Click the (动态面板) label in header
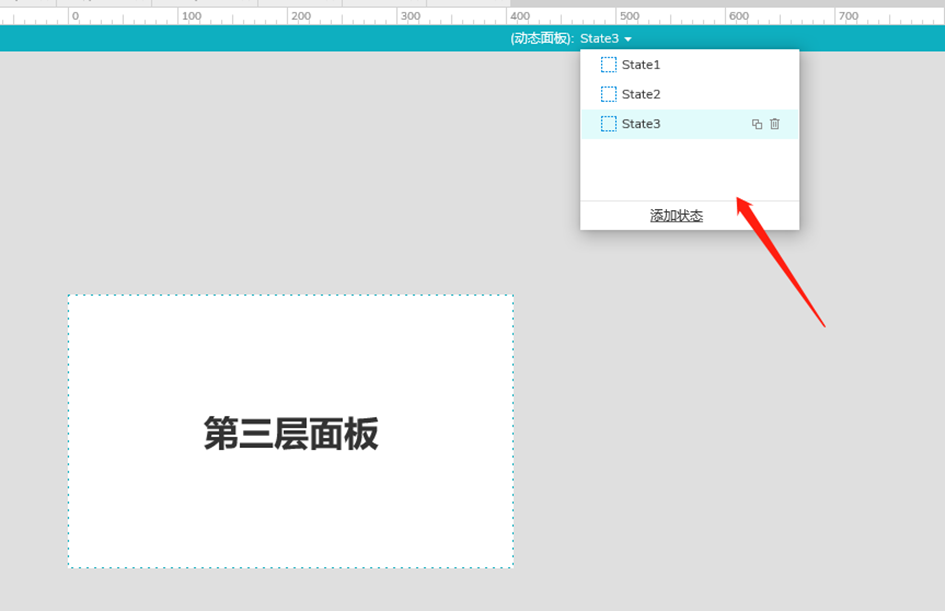Screen dimensions: 945x611 [x=542, y=39]
